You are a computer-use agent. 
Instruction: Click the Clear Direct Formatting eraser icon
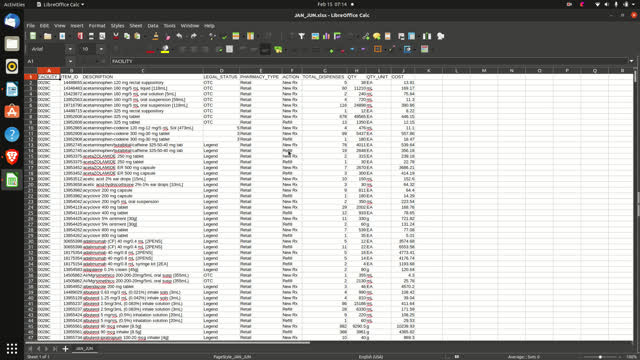coord(167,36)
